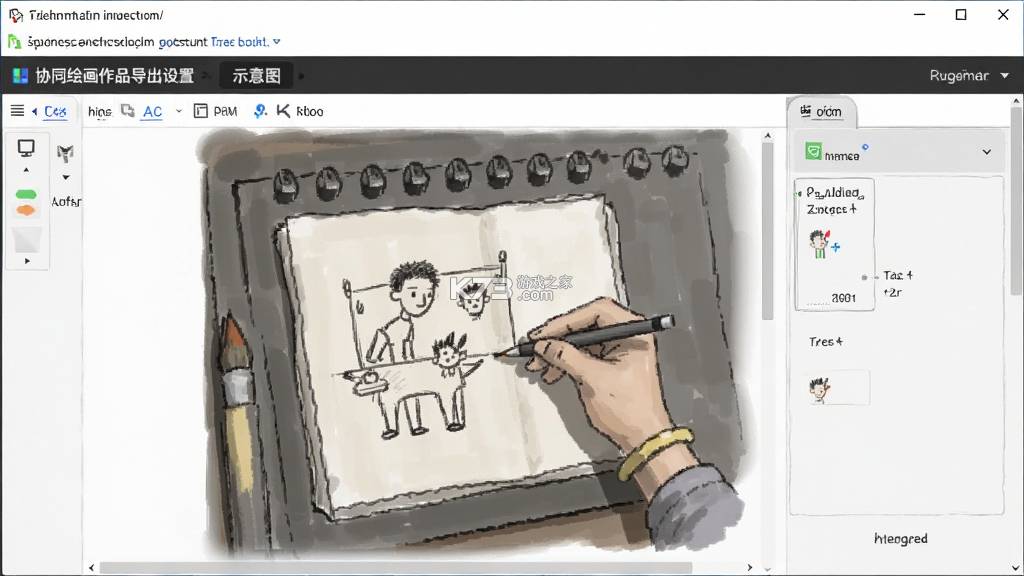The height and width of the screenshot is (576, 1024).
Task: Open the Rugemar user dropdown
Action: pyautogui.click(x=969, y=76)
